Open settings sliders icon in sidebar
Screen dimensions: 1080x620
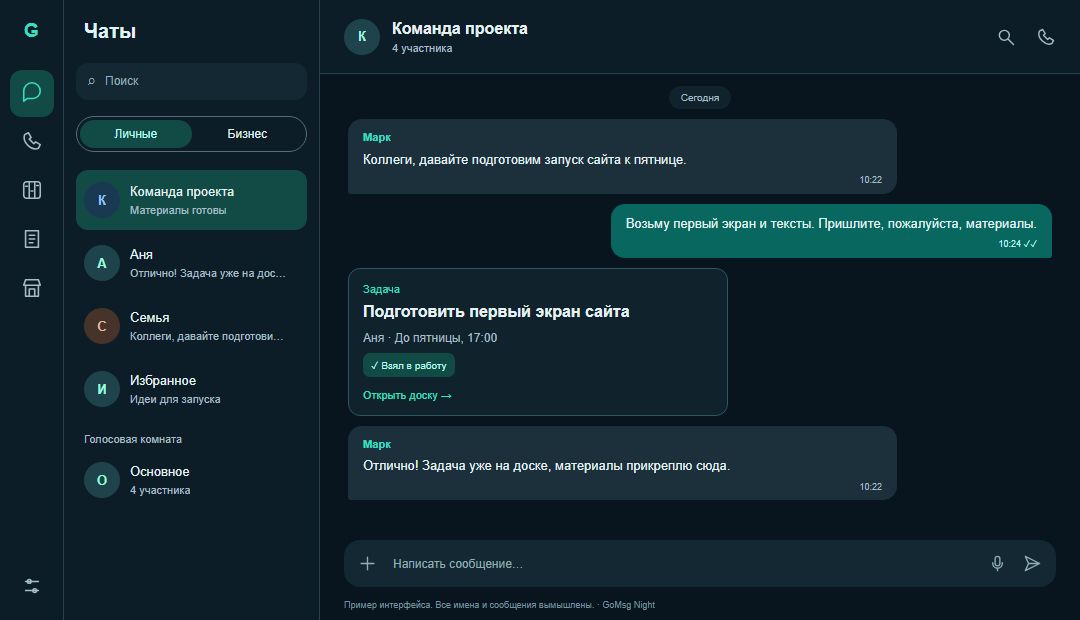pos(32,586)
